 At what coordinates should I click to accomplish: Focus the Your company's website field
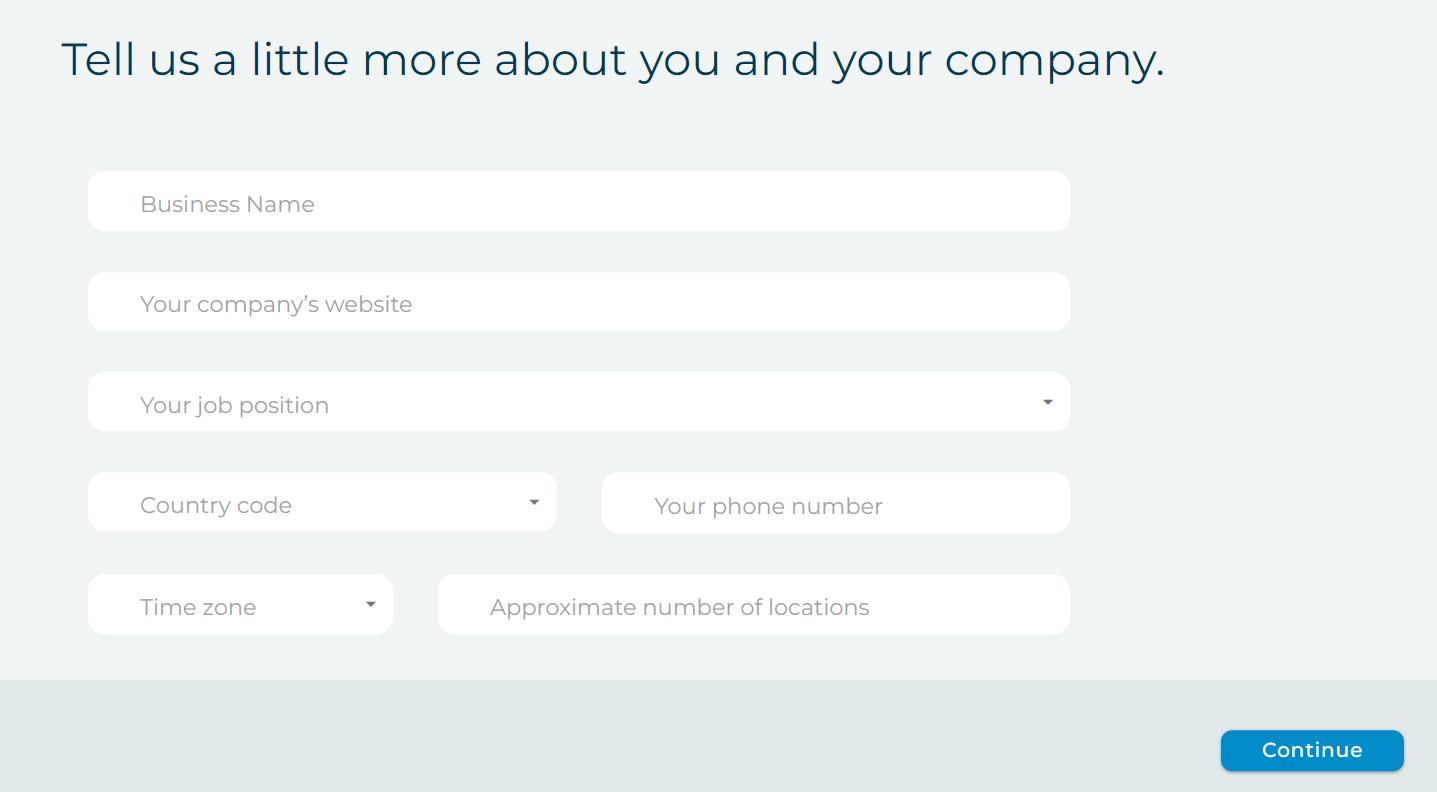click(579, 302)
